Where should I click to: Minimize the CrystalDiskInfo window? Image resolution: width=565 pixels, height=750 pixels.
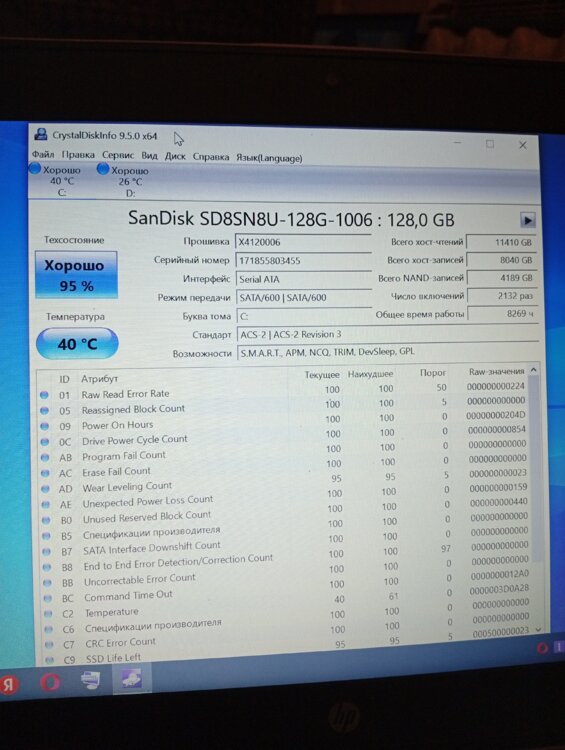457,143
